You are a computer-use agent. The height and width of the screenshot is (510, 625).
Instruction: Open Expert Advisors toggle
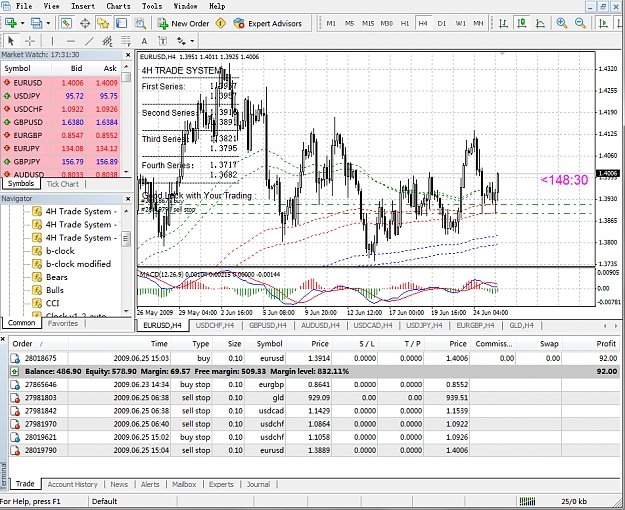click(267, 23)
